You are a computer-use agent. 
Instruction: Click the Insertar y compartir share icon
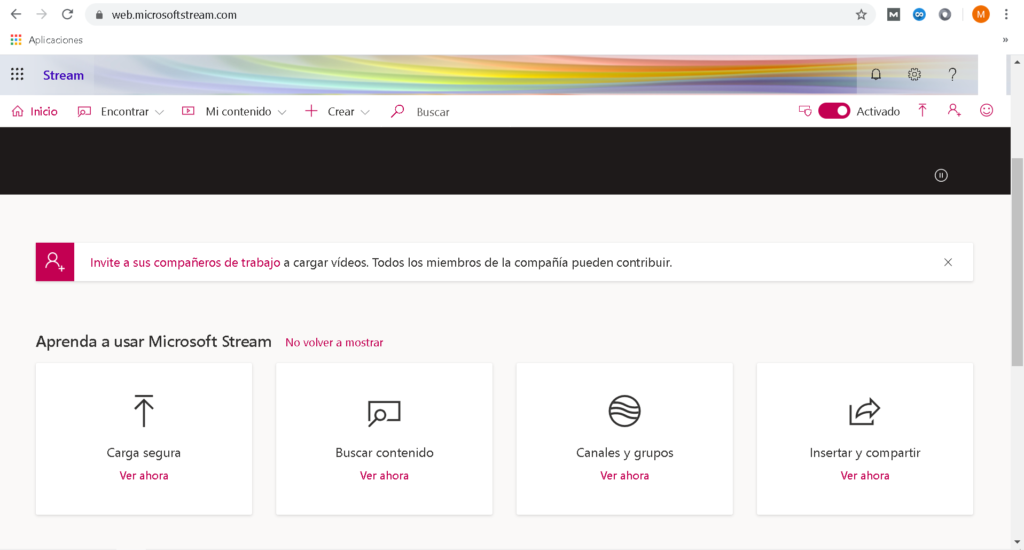pyautogui.click(x=865, y=412)
